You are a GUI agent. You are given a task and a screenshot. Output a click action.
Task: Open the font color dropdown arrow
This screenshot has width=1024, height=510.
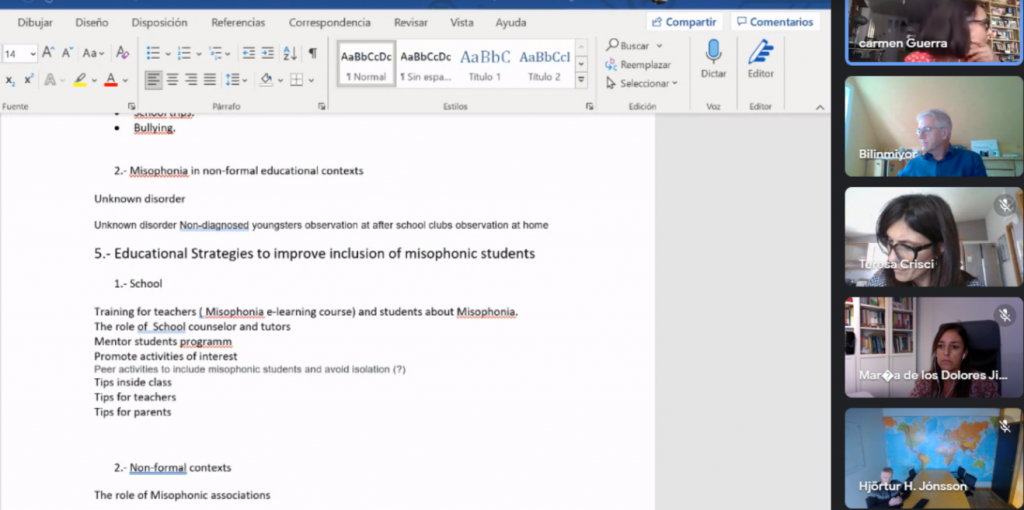tap(125, 80)
